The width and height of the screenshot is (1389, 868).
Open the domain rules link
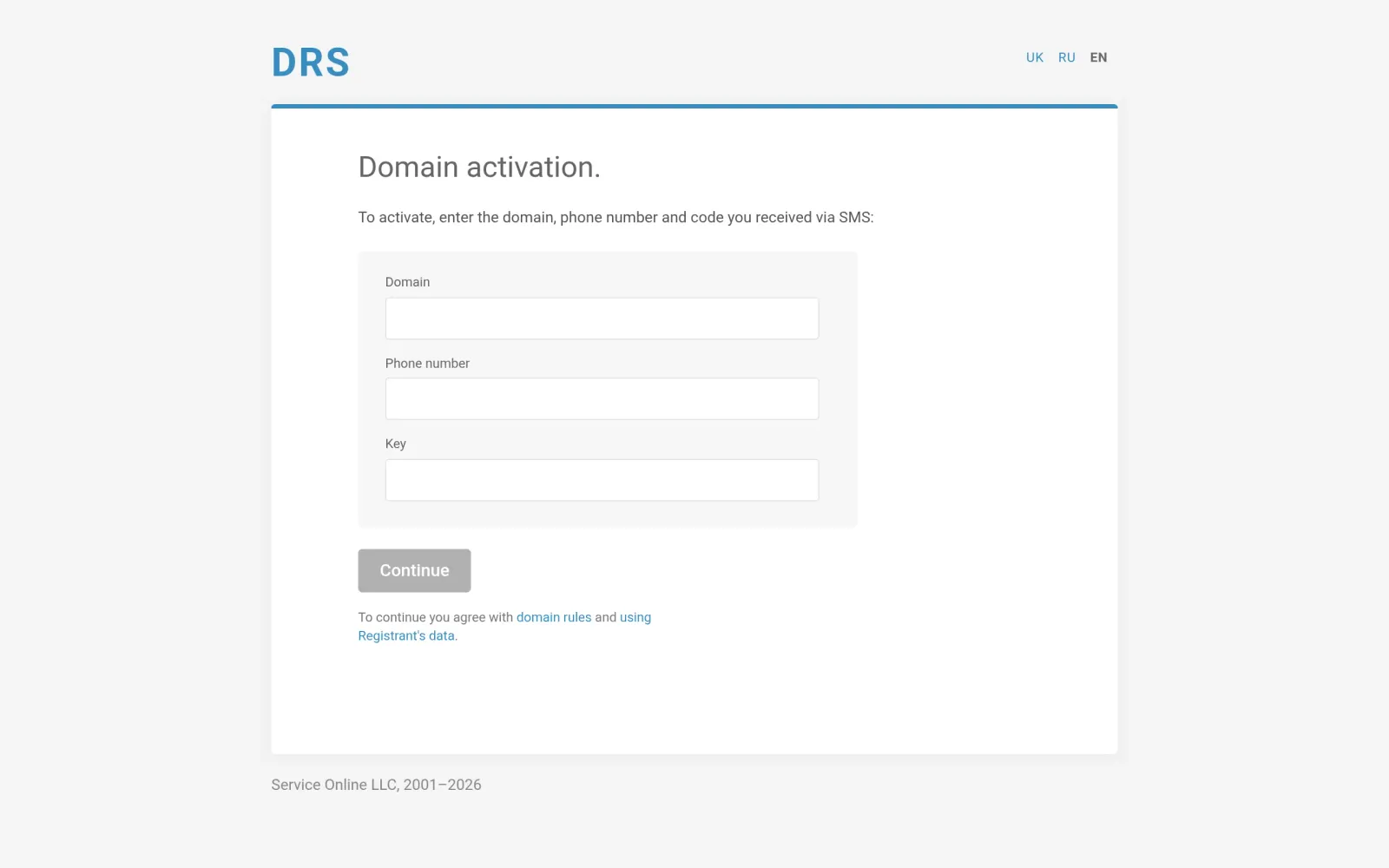point(554,617)
